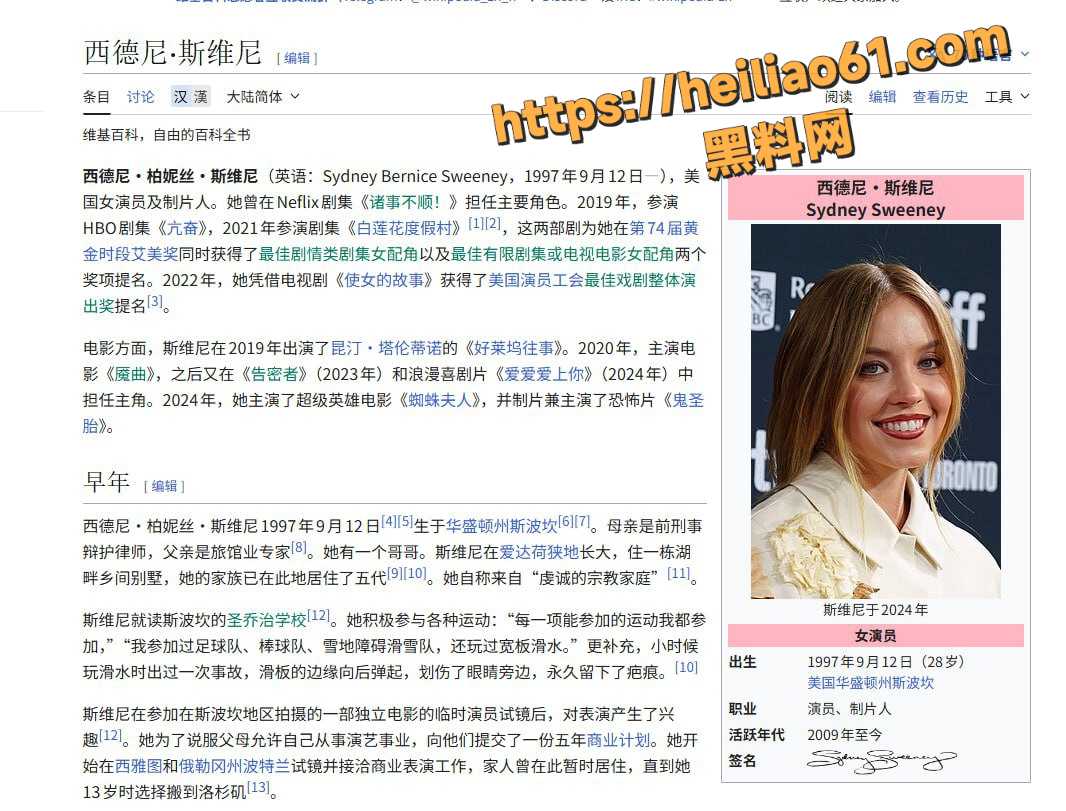Open the 最佳剧情类剧集女配角 award link
Image resolution: width=1066 pixels, height=811 pixels.
pos(338,254)
